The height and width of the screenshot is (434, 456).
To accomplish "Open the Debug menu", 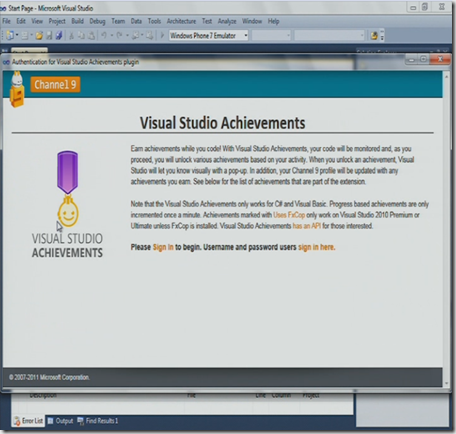I will [x=97, y=21].
